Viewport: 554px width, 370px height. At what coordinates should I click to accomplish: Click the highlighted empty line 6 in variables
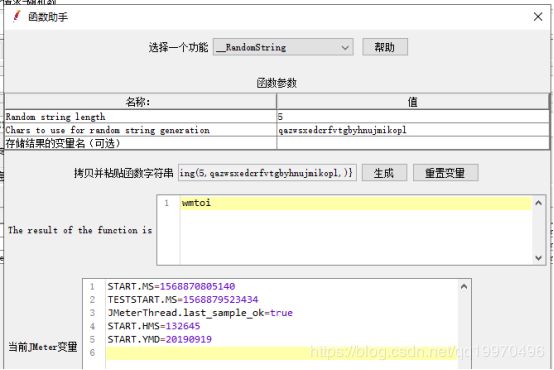[x=281, y=353]
